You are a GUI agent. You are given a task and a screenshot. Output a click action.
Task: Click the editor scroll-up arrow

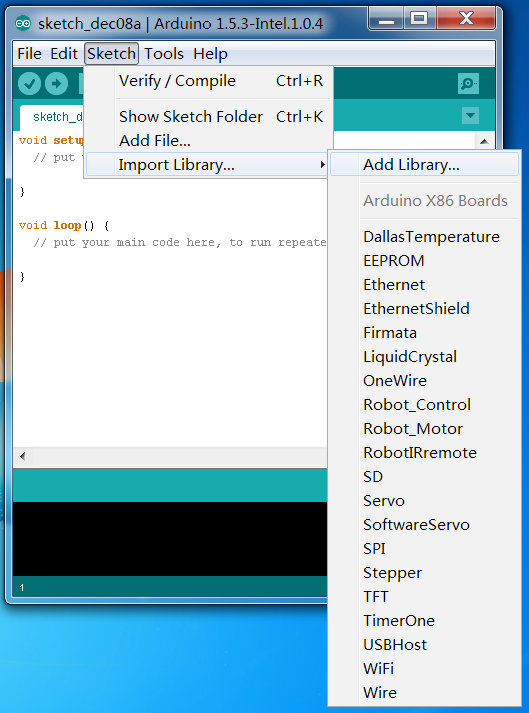(x=484, y=142)
